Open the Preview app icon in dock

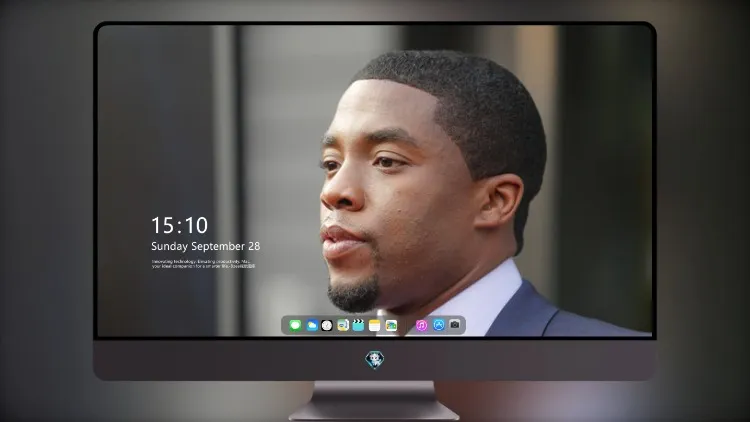pyautogui.click(x=343, y=325)
